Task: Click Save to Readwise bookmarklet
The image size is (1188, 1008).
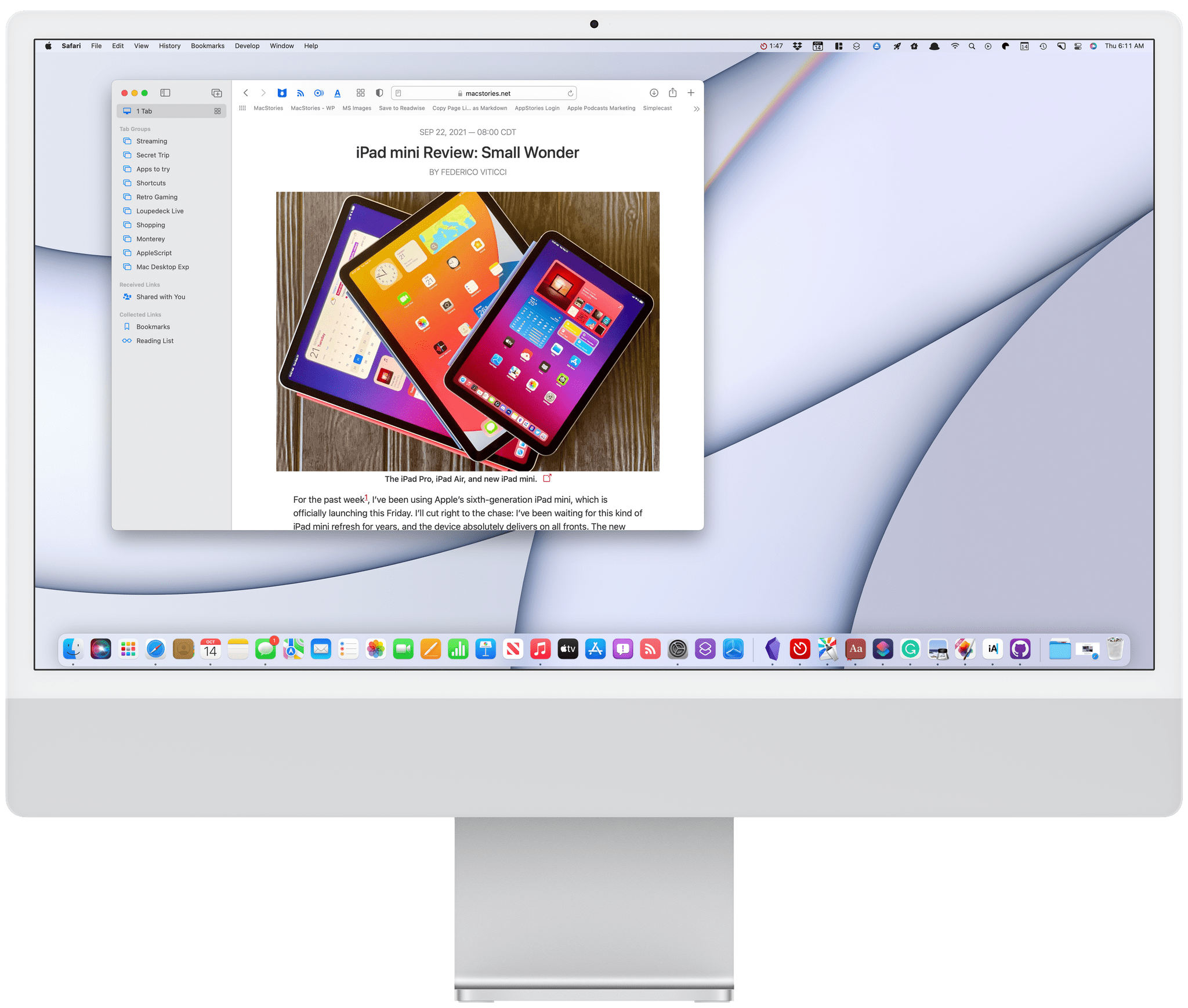Action: (x=402, y=108)
